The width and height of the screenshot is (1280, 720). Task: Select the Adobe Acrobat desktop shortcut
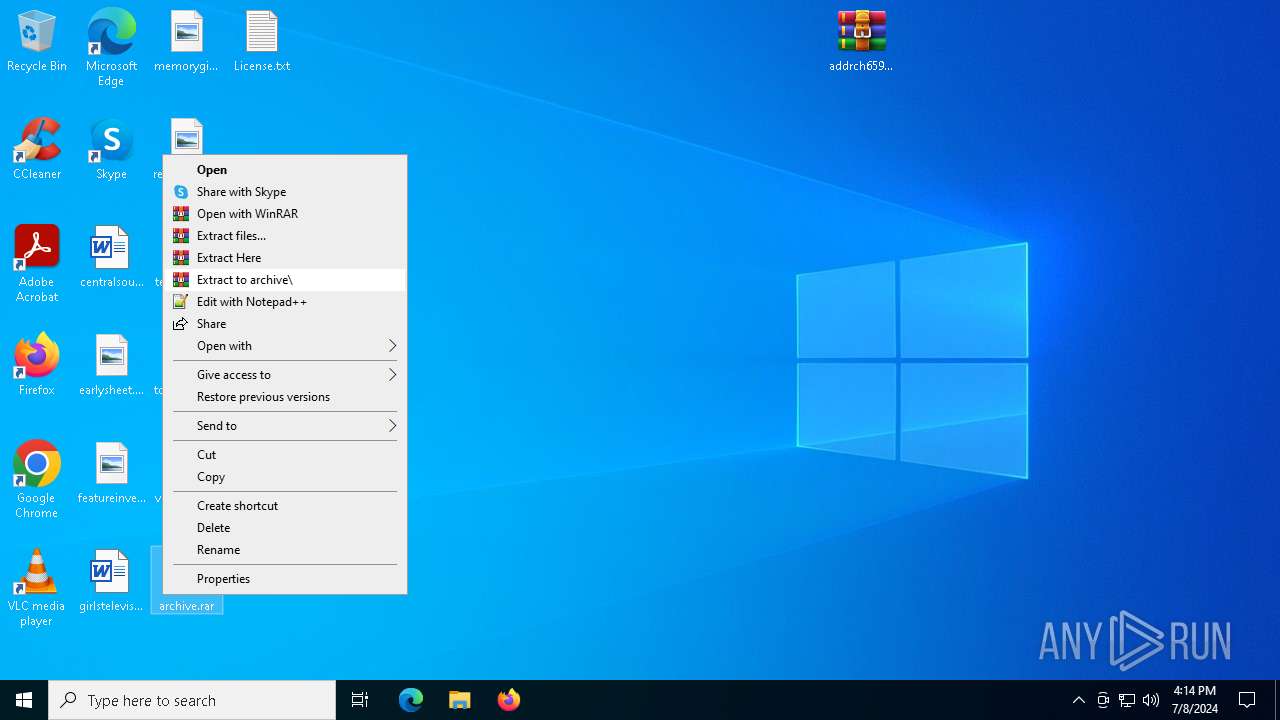click(37, 264)
